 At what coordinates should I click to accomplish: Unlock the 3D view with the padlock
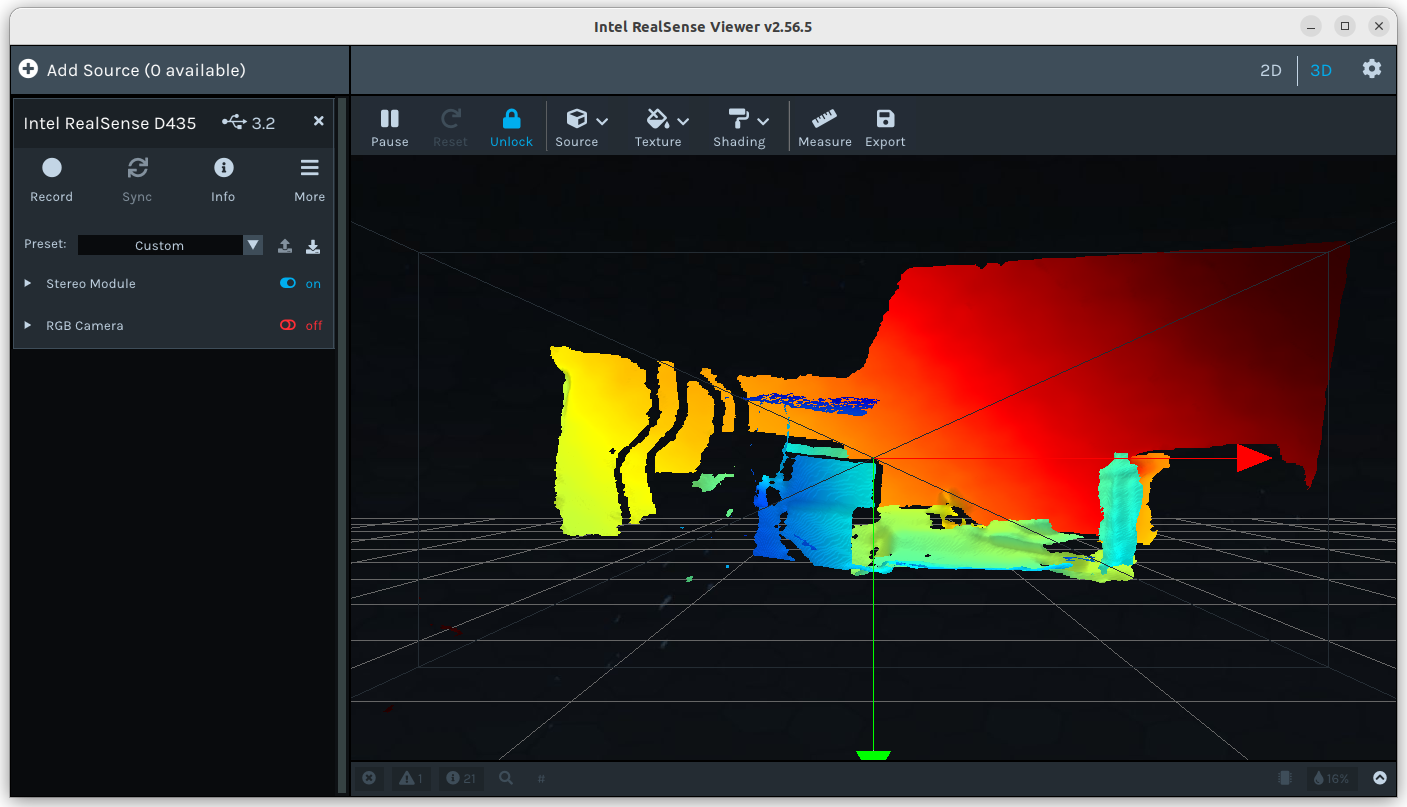tap(511, 127)
